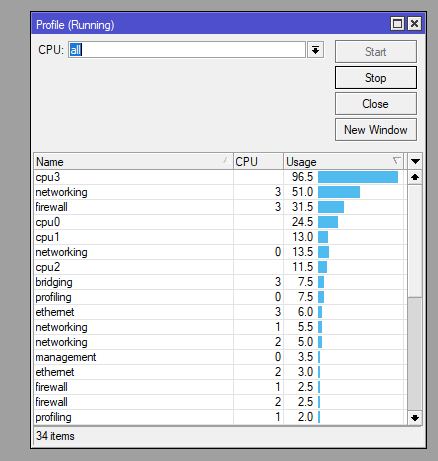Image resolution: width=438 pixels, height=461 pixels.
Task: Click the Stop button
Action: pyautogui.click(x=376, y=78)
